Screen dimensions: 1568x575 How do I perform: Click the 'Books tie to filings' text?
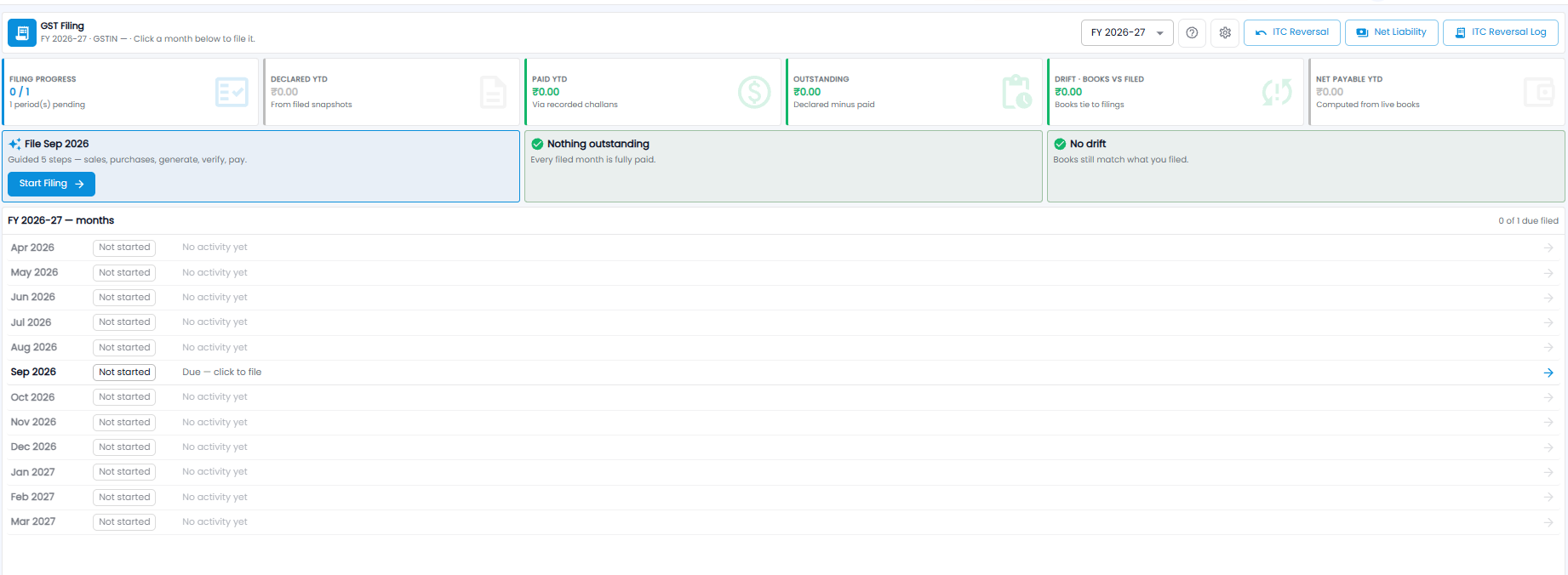point(1089,105)
